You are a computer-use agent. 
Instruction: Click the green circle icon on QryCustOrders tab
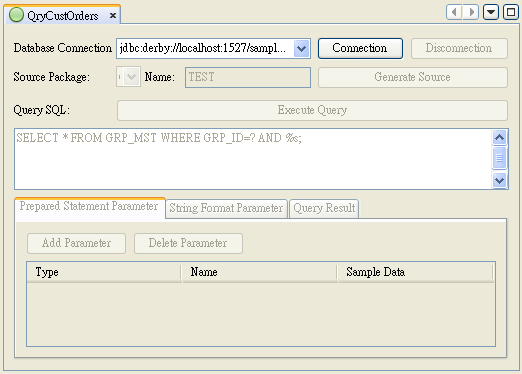click(x=16, y=15)
